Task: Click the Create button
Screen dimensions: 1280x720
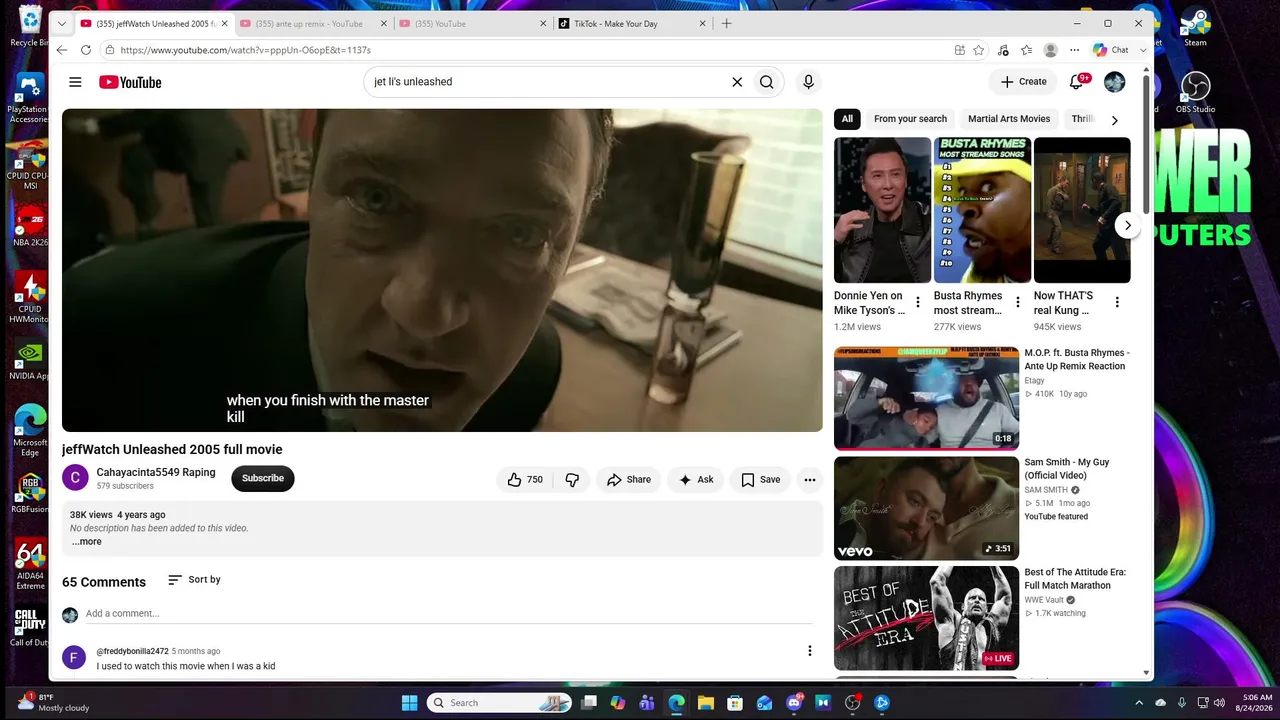Action: point(1023,82)
